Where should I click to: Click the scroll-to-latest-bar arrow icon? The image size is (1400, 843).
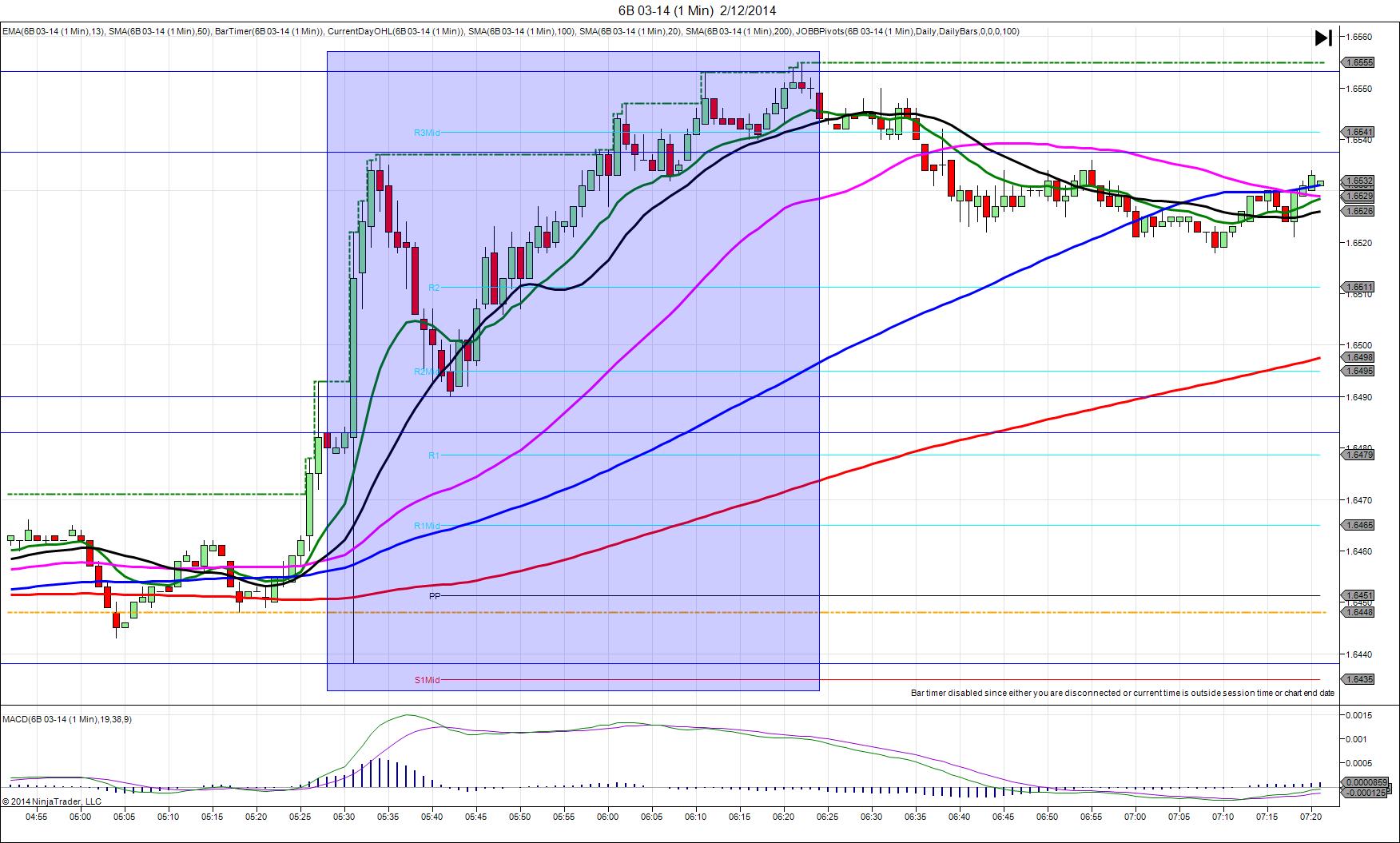click(x=1323, y=38)
